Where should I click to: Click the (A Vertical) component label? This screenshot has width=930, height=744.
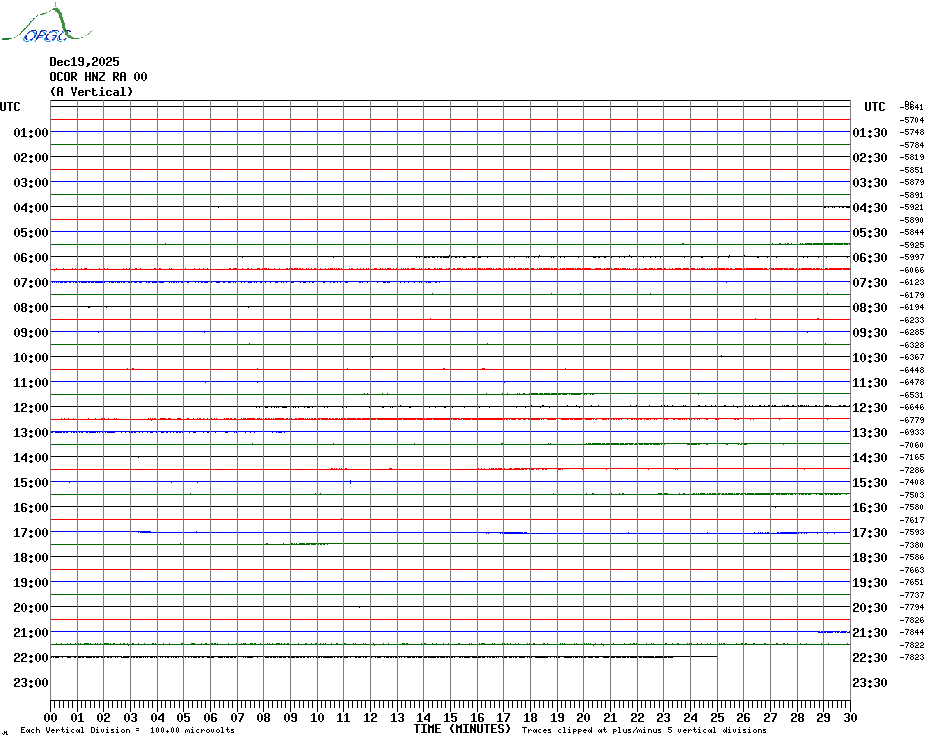point(91,92)
